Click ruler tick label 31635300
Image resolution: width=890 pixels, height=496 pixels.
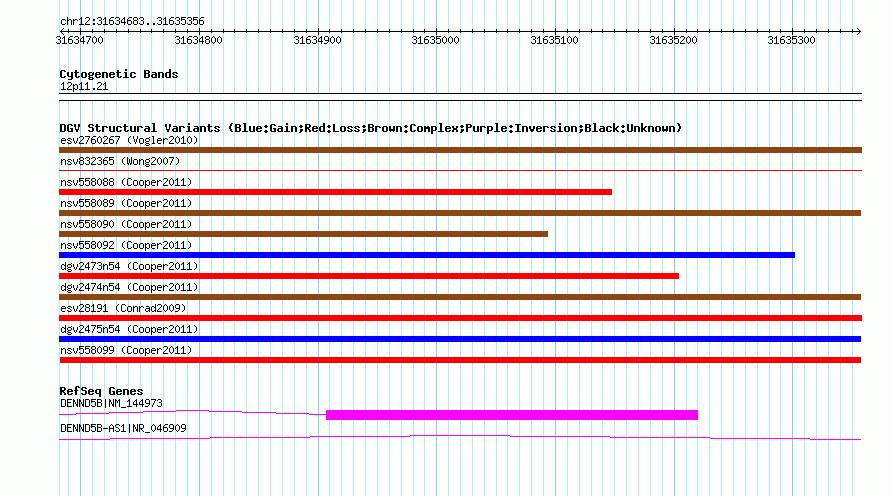click(791, 40)
